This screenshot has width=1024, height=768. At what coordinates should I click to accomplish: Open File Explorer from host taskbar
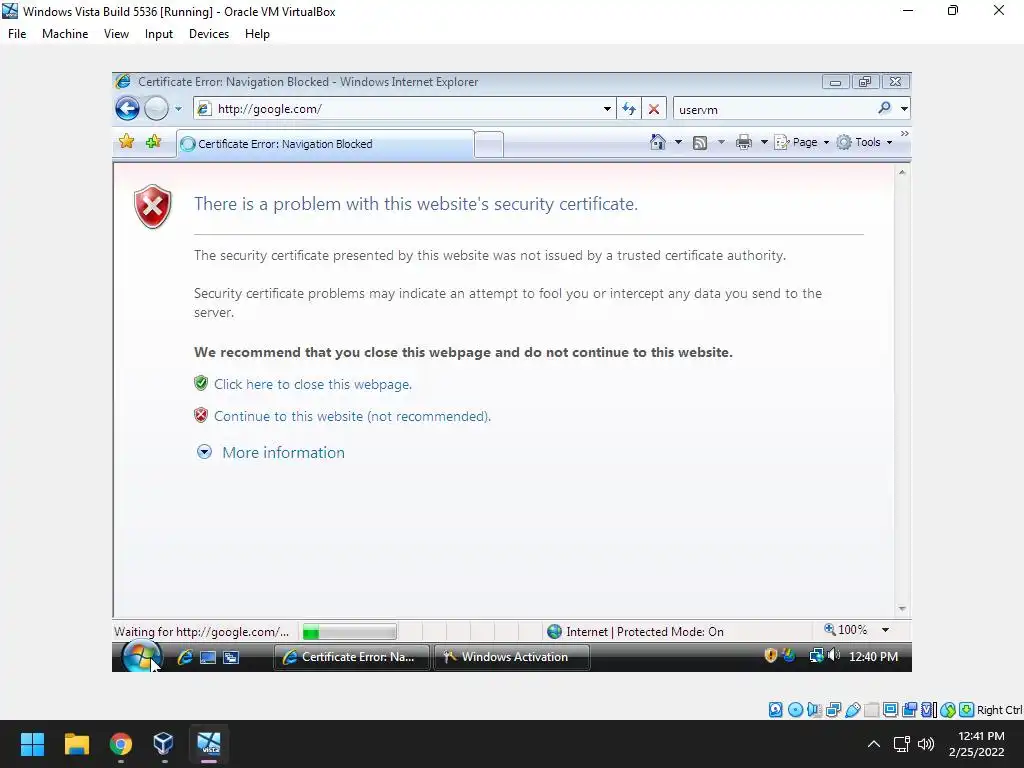[x=76, y=744]
